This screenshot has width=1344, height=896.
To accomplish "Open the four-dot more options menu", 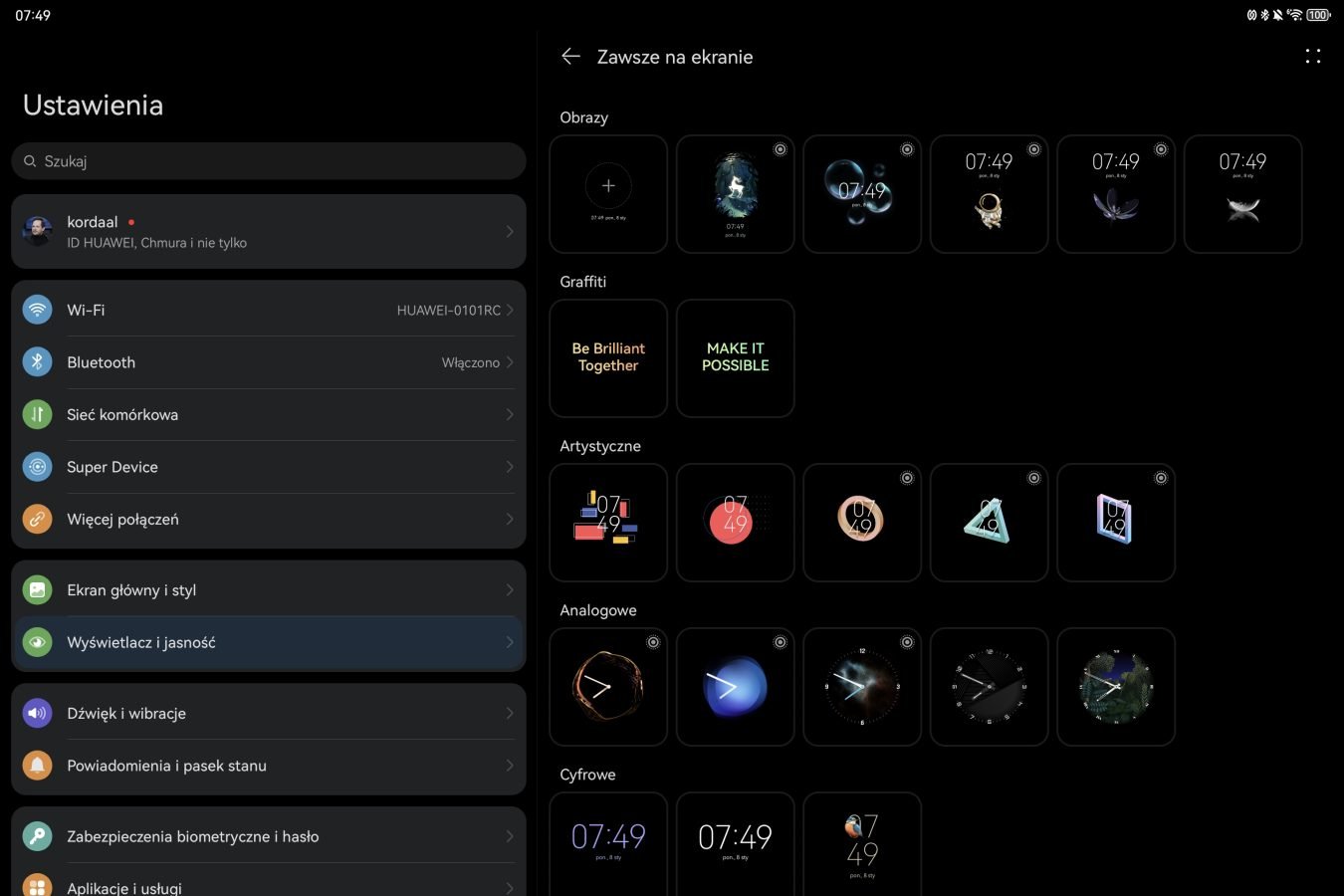I will coord(1312,57).
